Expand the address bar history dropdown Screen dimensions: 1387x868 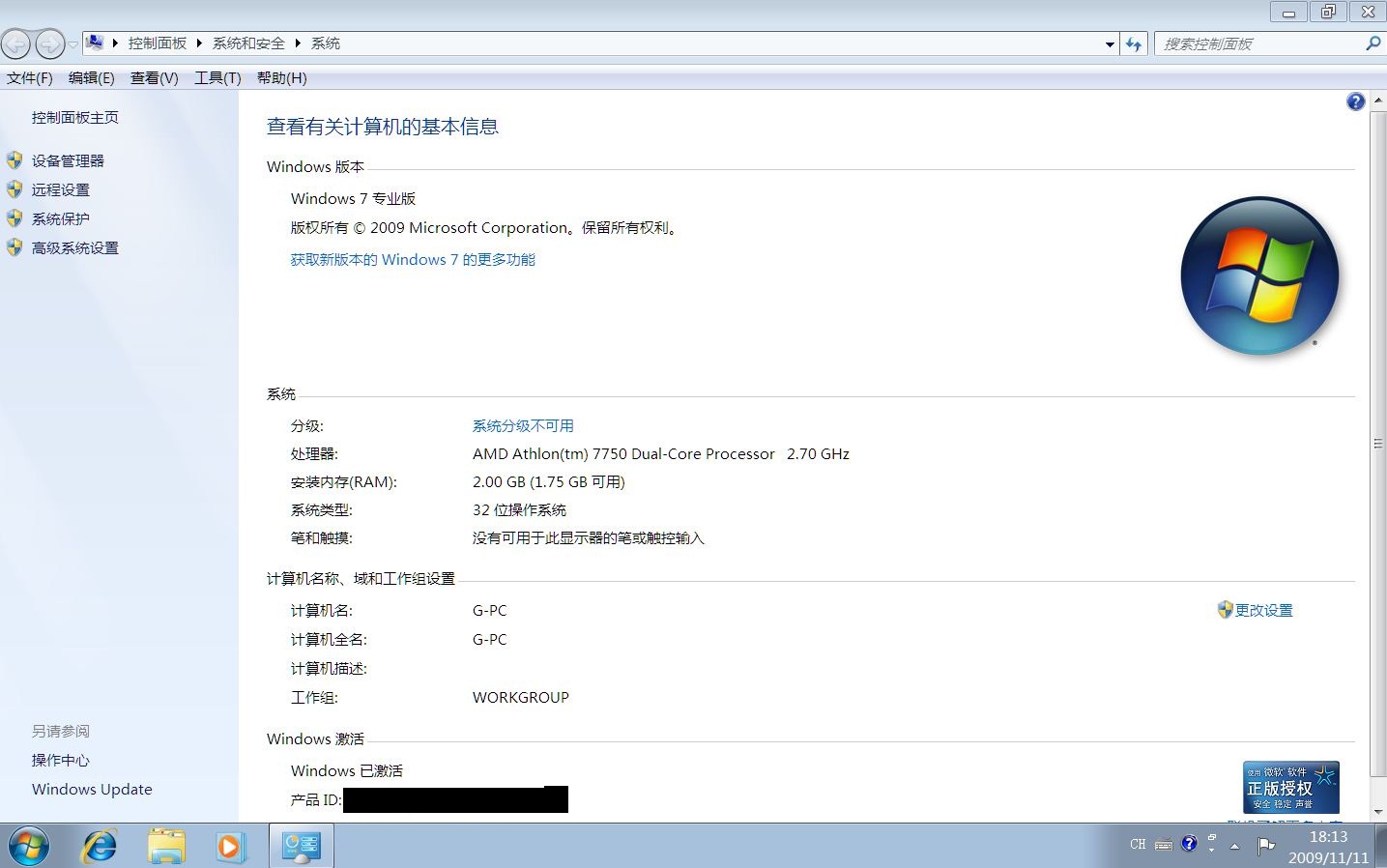point(1110,43)
